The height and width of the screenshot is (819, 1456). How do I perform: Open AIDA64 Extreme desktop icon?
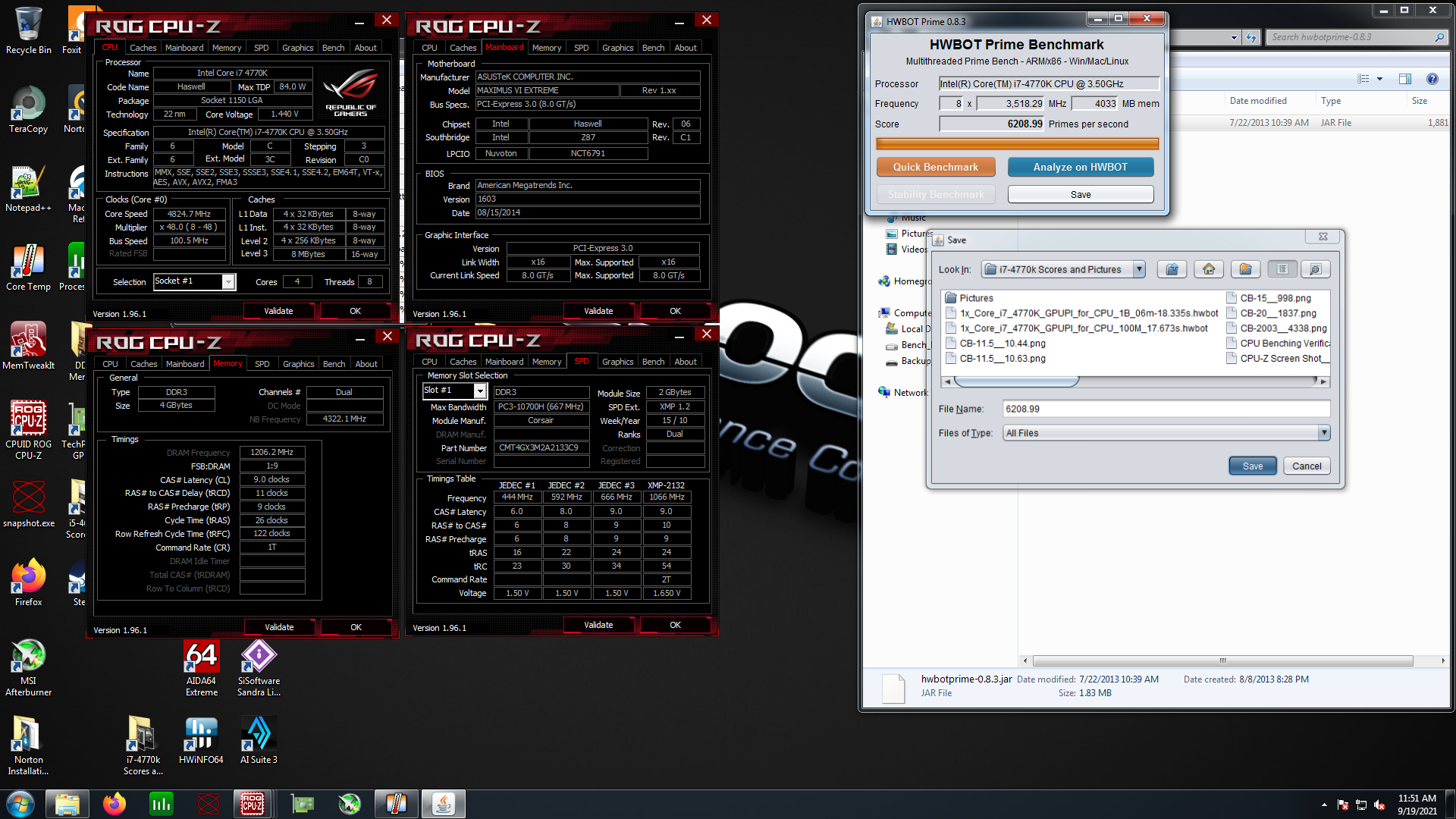[201, 667]
